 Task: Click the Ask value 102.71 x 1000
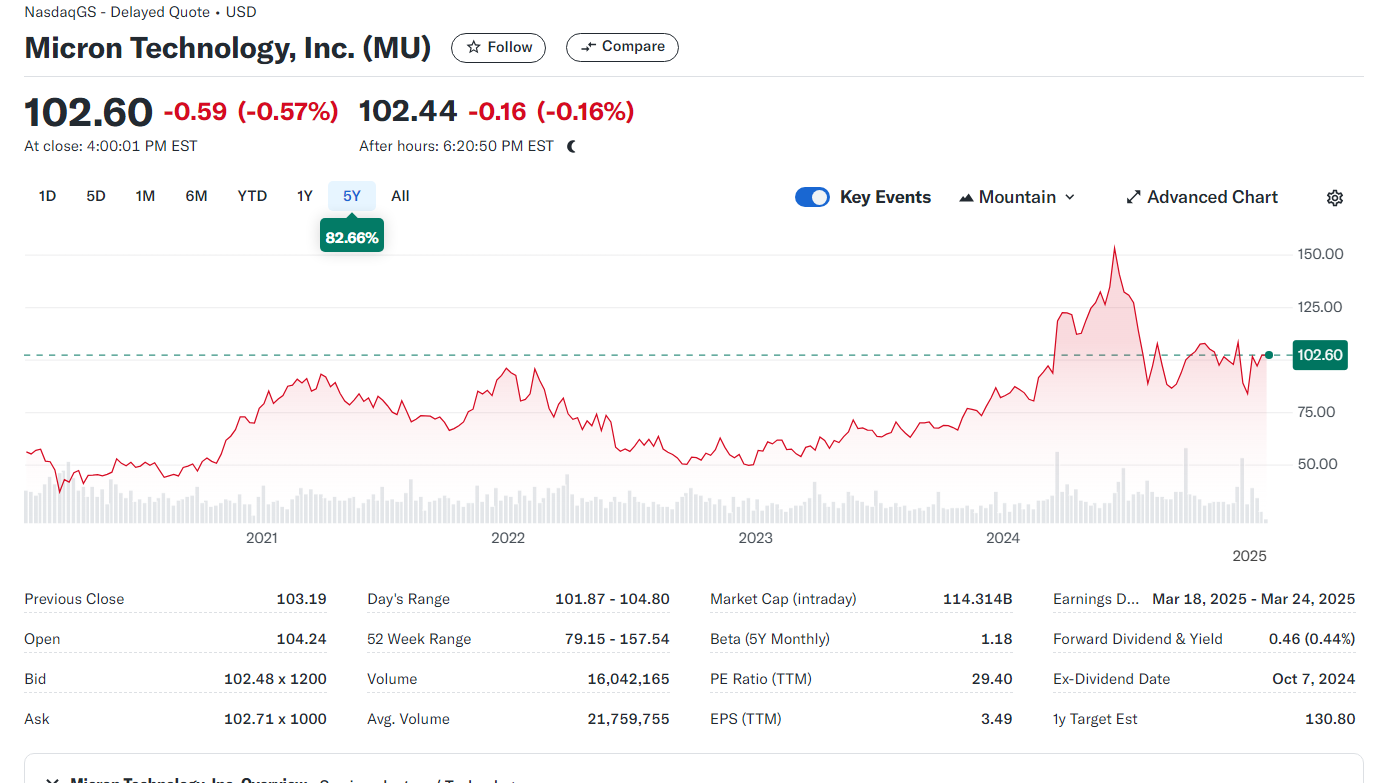275,719
